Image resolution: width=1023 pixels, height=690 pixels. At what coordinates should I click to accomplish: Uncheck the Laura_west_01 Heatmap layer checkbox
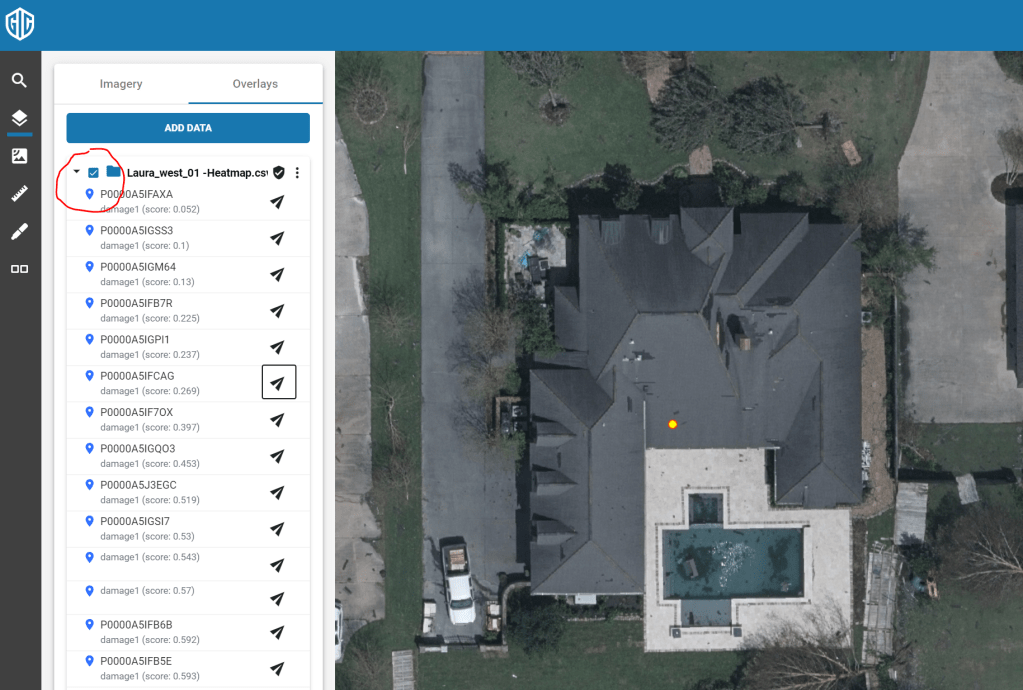tap(94, 172)
